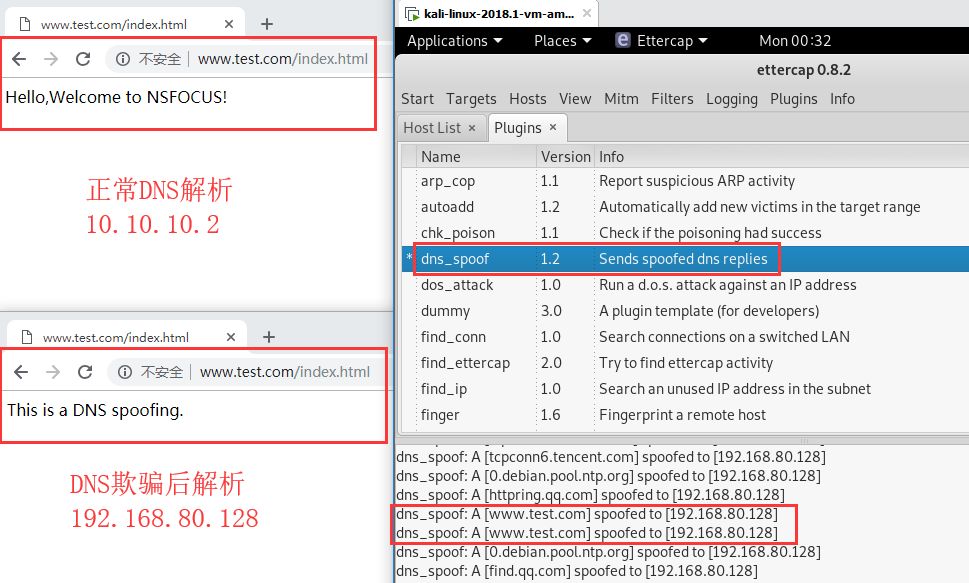Click log line for find.qq.com
969x583 pixels.
click(577, 571)
